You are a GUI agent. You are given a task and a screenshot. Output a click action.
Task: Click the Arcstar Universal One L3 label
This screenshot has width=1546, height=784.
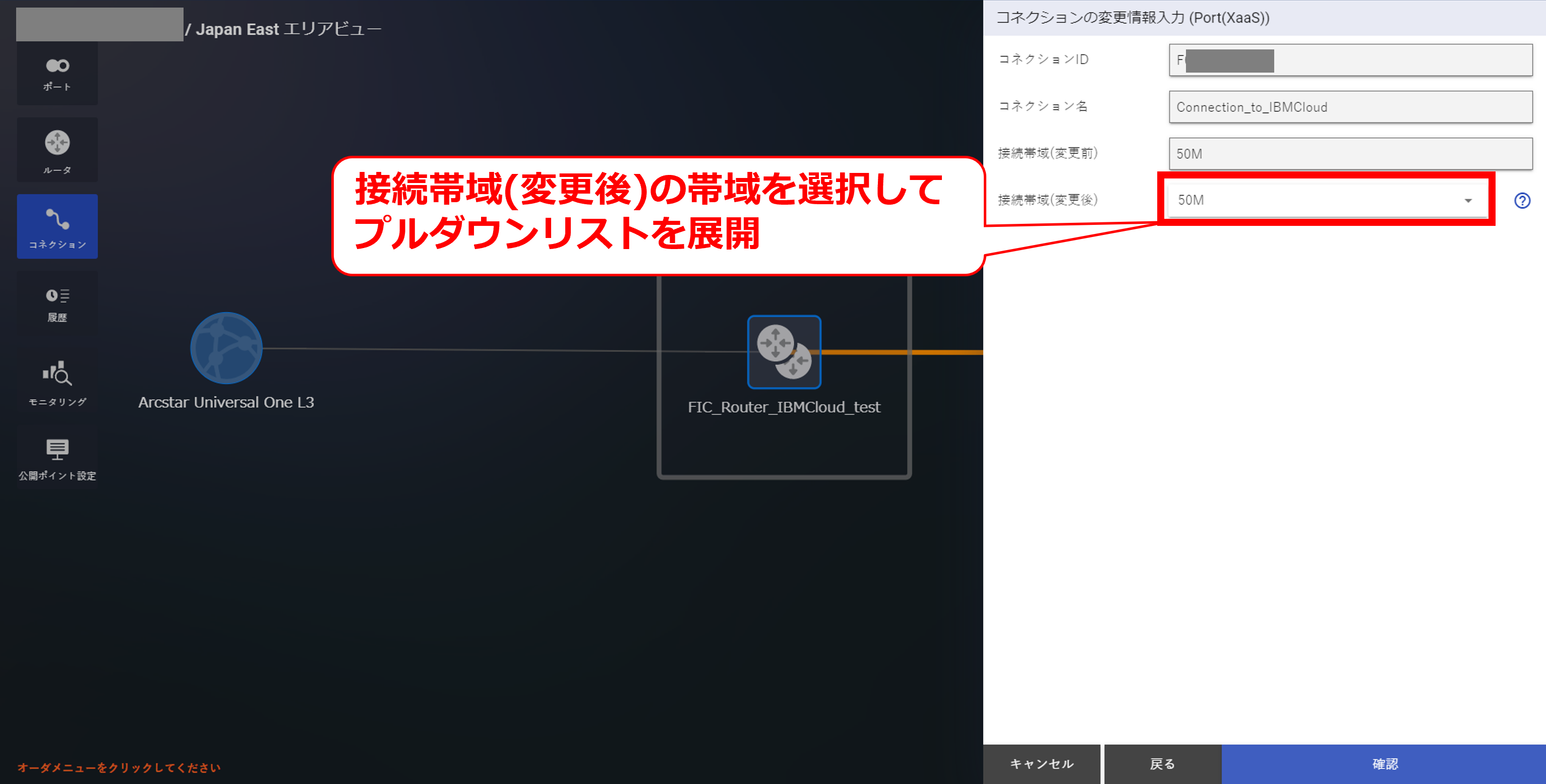pos(226,402)
